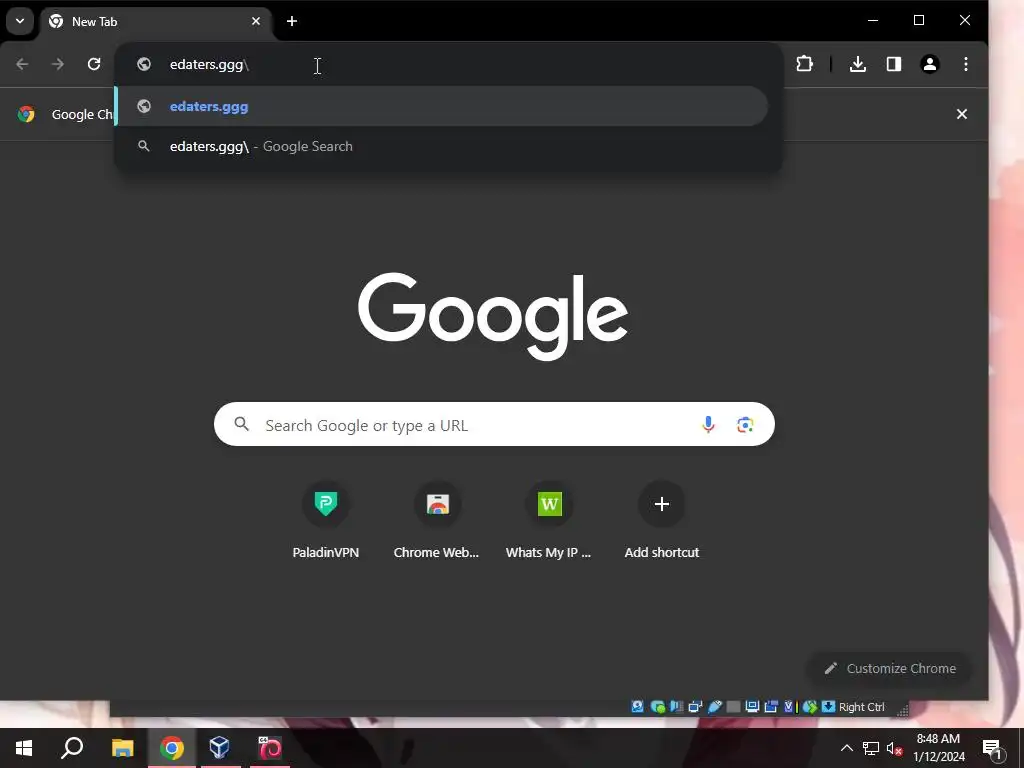1024x768 pixels.
Task: Start voice search with microphone icon
Action: (708, 424)
